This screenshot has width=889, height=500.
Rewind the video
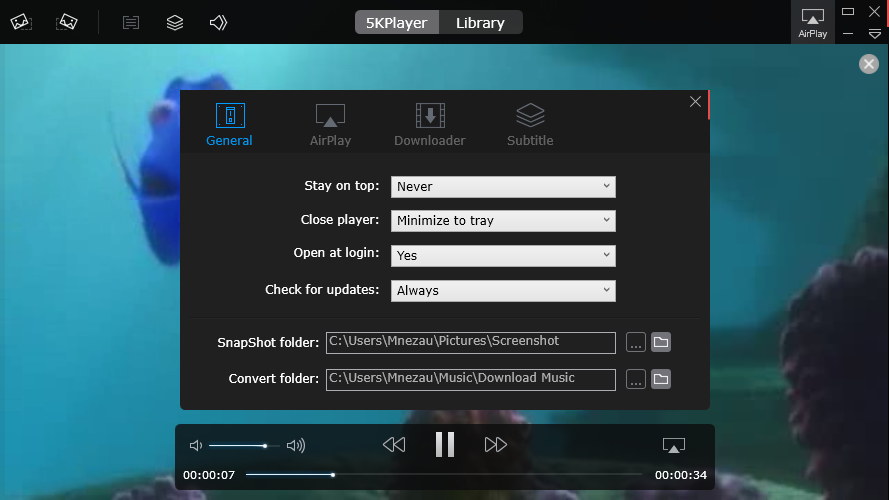pyautogui.click(x=394, y=444)
